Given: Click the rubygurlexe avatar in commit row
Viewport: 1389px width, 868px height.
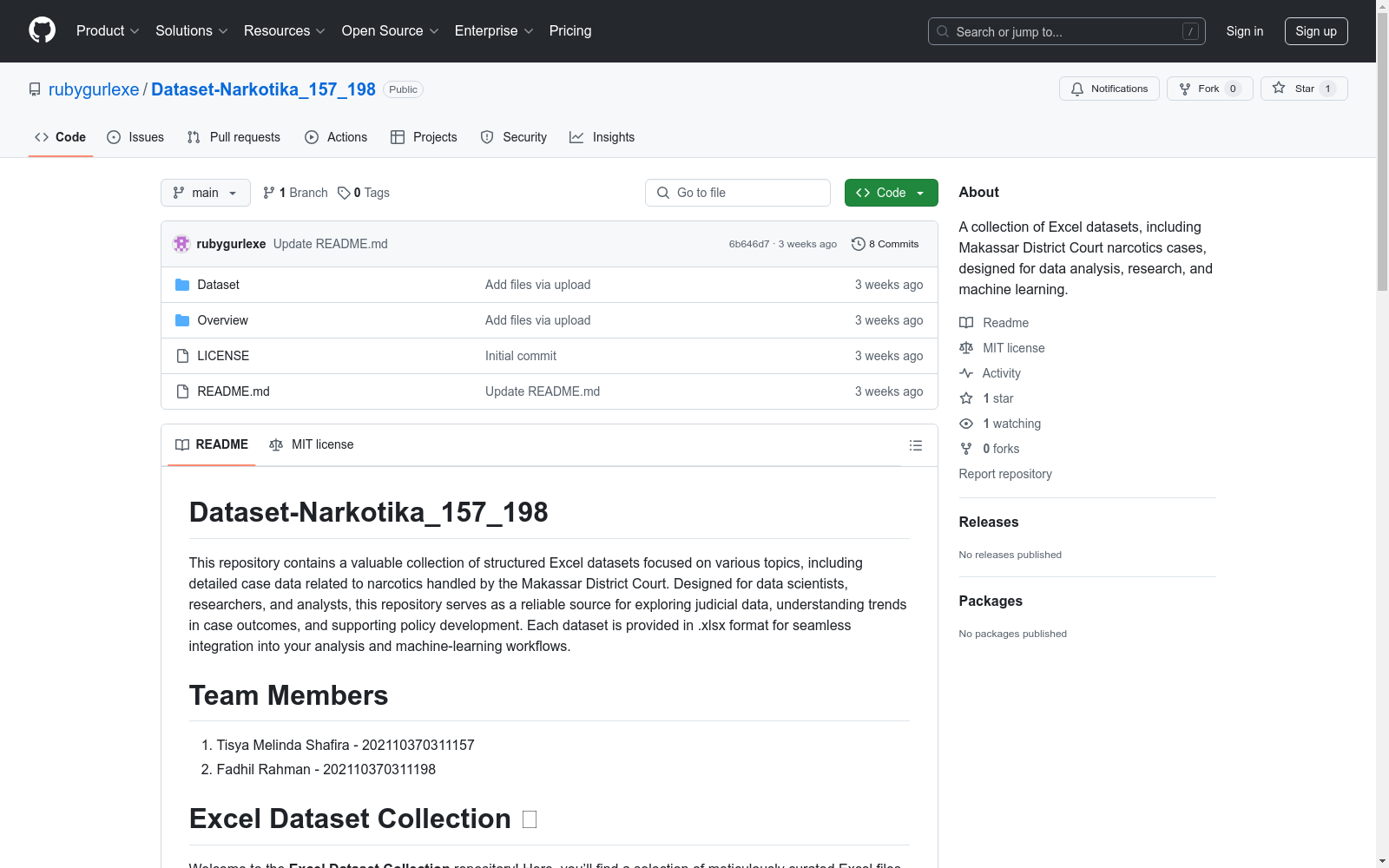Looking at the screenshot, I should pyautogui.click(x=181, y=244).
